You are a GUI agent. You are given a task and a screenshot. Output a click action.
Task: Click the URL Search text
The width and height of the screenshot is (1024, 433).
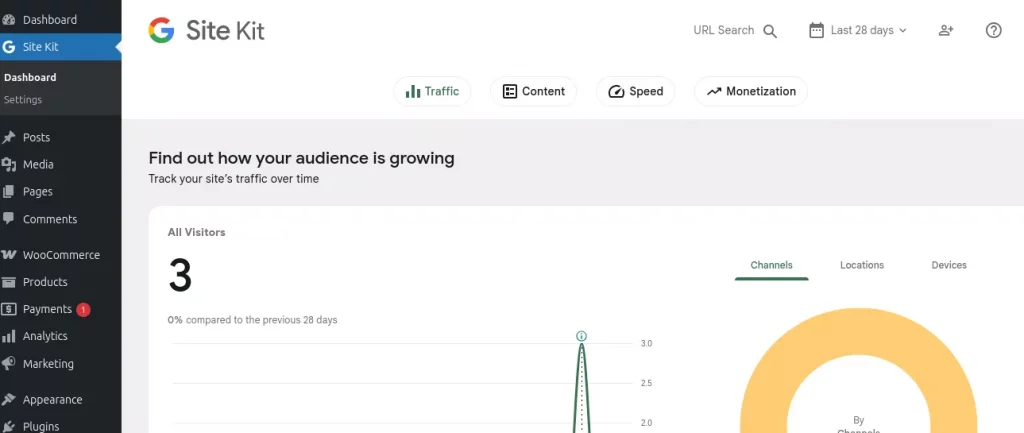click(724, 30)
